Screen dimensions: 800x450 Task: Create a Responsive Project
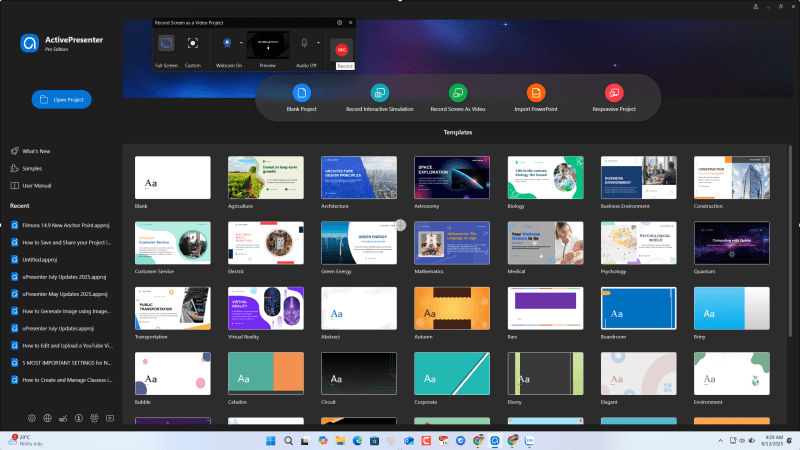pyautogui.click(x=614, y=93)
